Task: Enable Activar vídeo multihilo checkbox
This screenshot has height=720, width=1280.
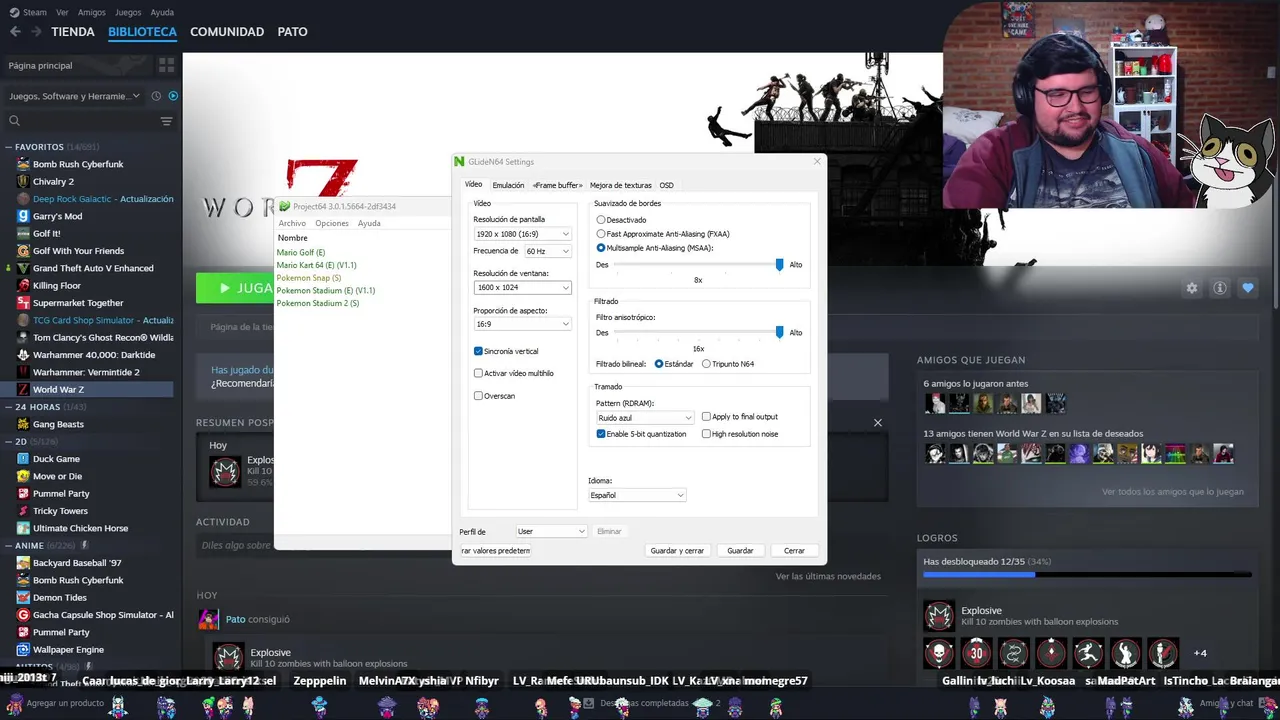Action: 478,373
